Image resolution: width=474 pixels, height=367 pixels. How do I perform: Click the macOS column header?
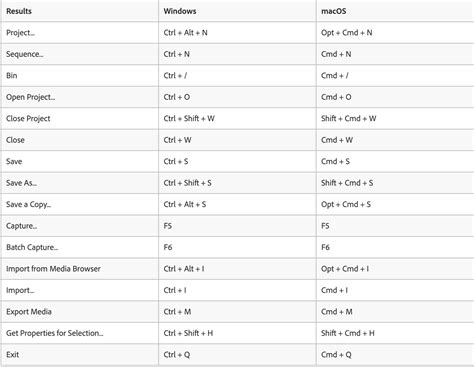[x=333, y=11]
